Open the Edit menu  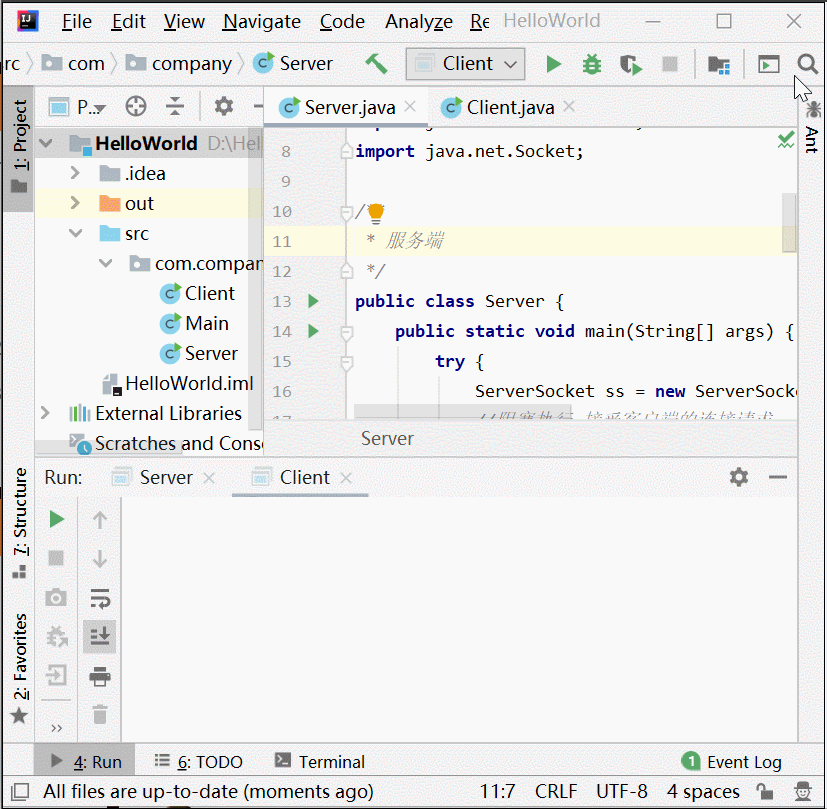coord(128,22)
